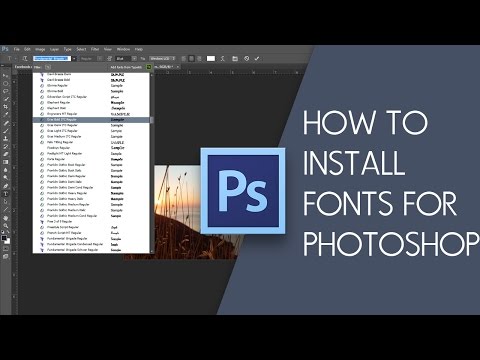Select the Blur tool
The height and width of the screenshot is (360, 480).
click(6, 170)
